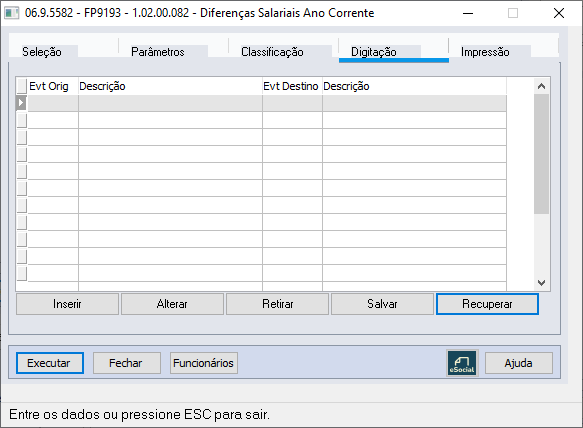Open help with the Ajuda button

click(518, 363)
